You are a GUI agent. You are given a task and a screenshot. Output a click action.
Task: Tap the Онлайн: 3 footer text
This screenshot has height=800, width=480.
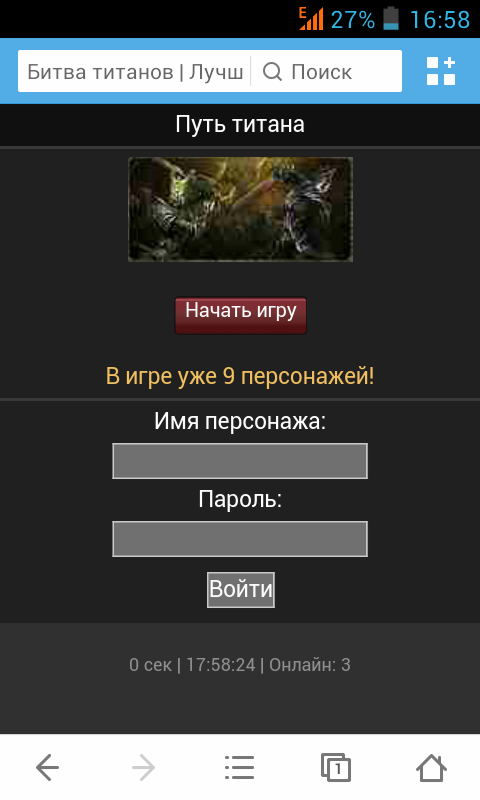tap(310, 665)
